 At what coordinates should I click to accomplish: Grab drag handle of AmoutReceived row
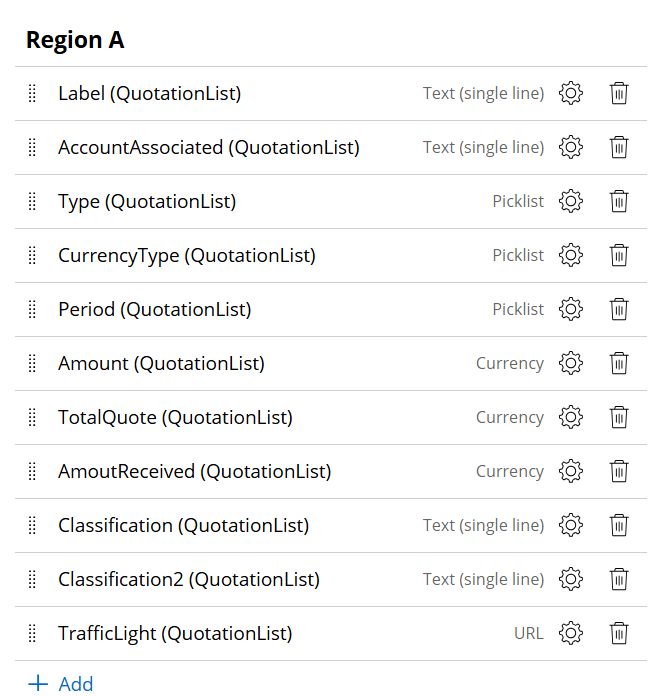click(32, 471)
